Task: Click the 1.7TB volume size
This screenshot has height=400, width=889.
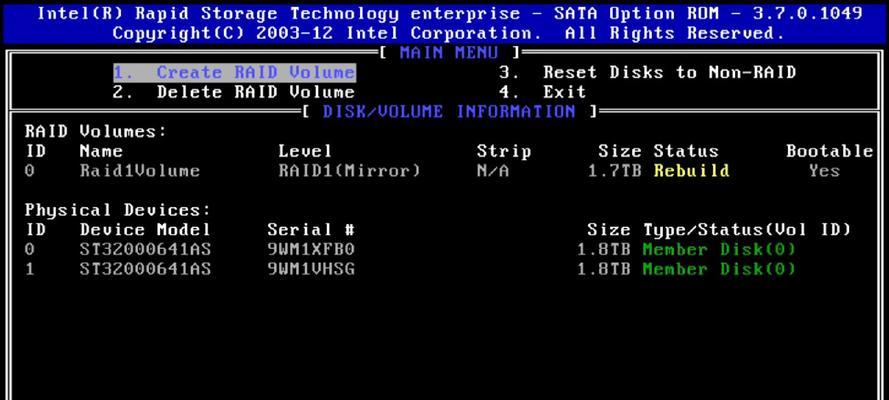Action: coord(615,171)
